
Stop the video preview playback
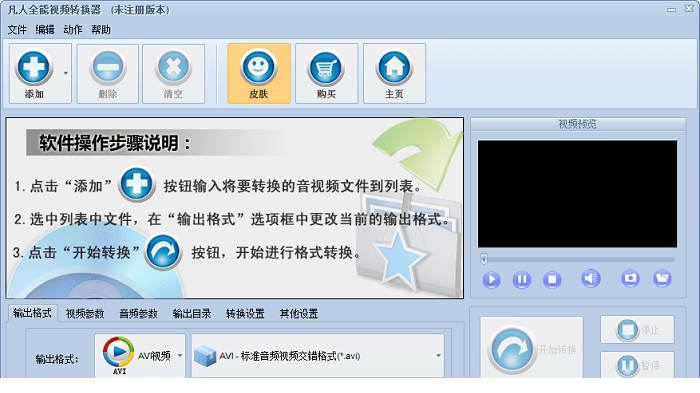(x=552, y=280)
